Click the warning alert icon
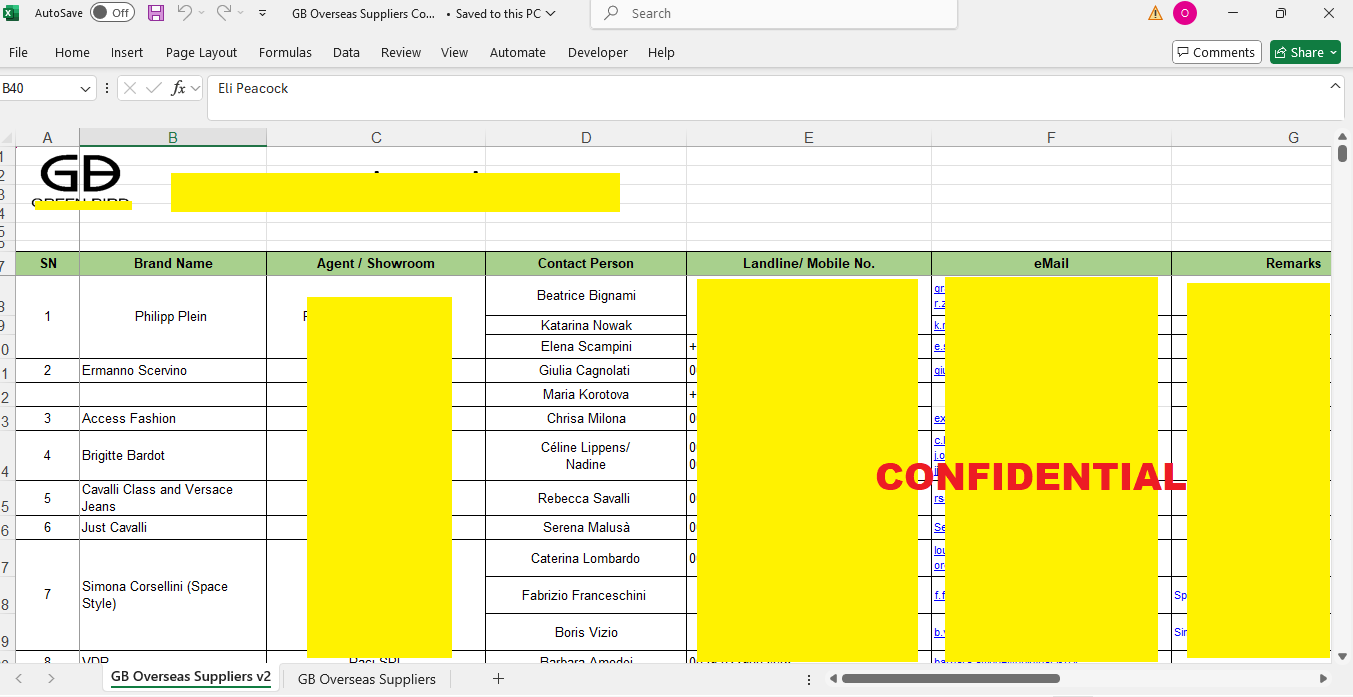Image resolution: width=1353 pixels, height=697 pixels. click(1155, 13)
